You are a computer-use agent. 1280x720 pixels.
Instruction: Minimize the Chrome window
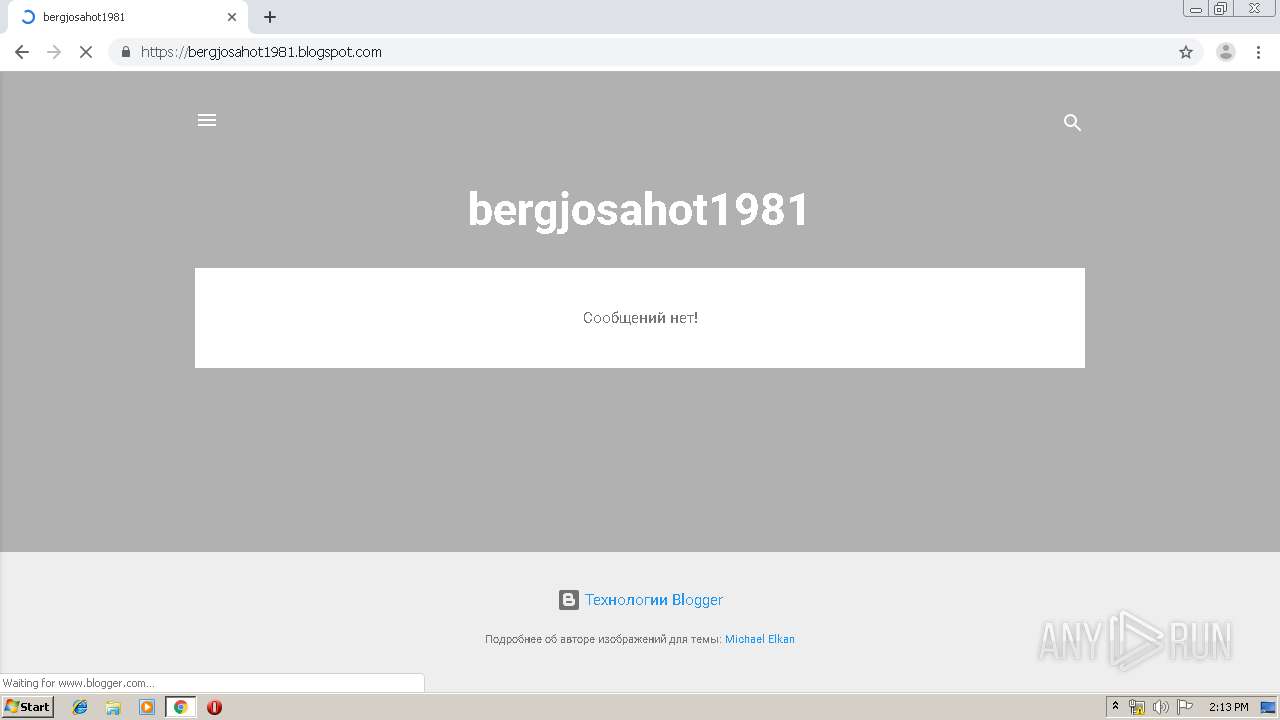coord(1196,9)
